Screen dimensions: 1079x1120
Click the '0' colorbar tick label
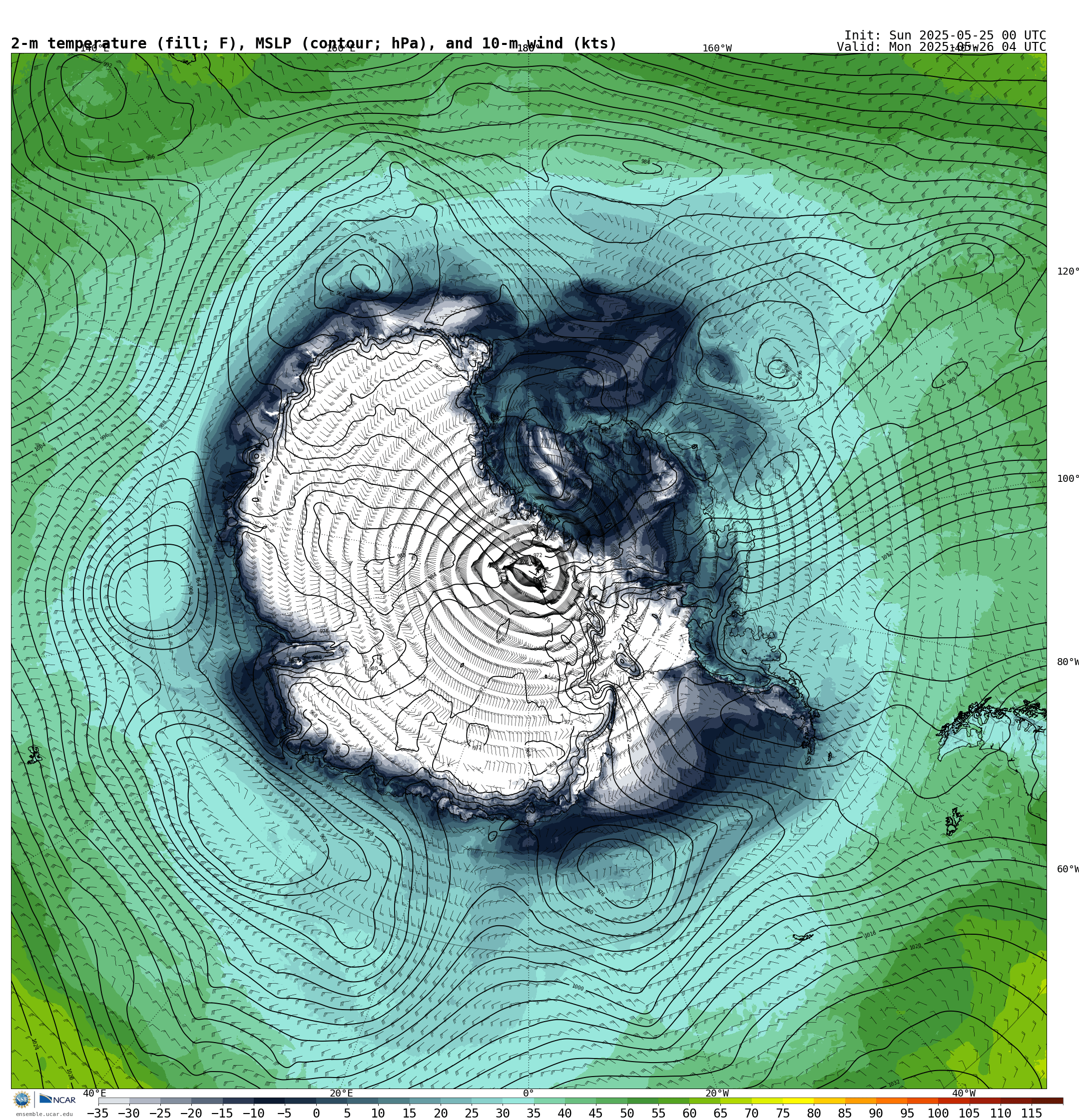pos(316,1113)
